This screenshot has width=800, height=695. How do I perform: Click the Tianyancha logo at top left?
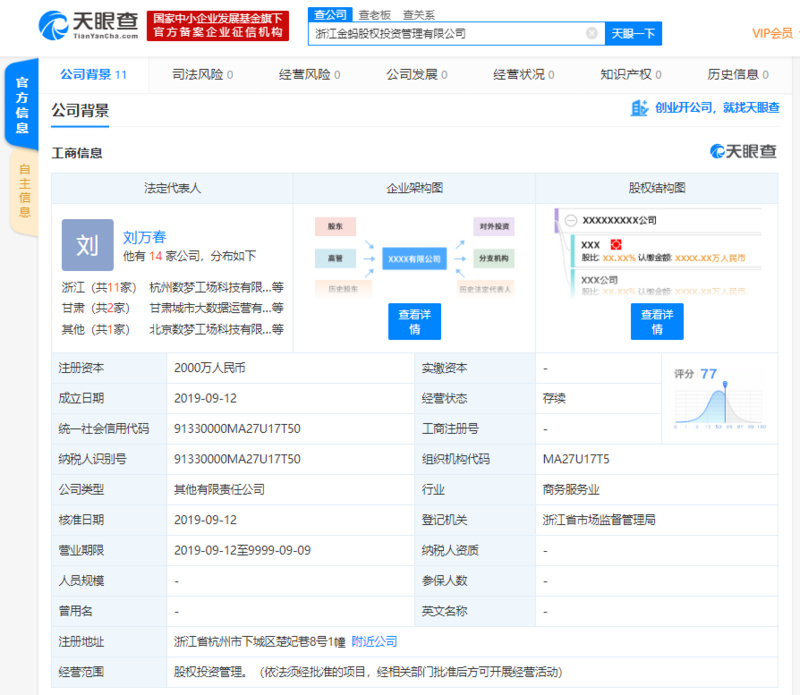coord(87,26)
